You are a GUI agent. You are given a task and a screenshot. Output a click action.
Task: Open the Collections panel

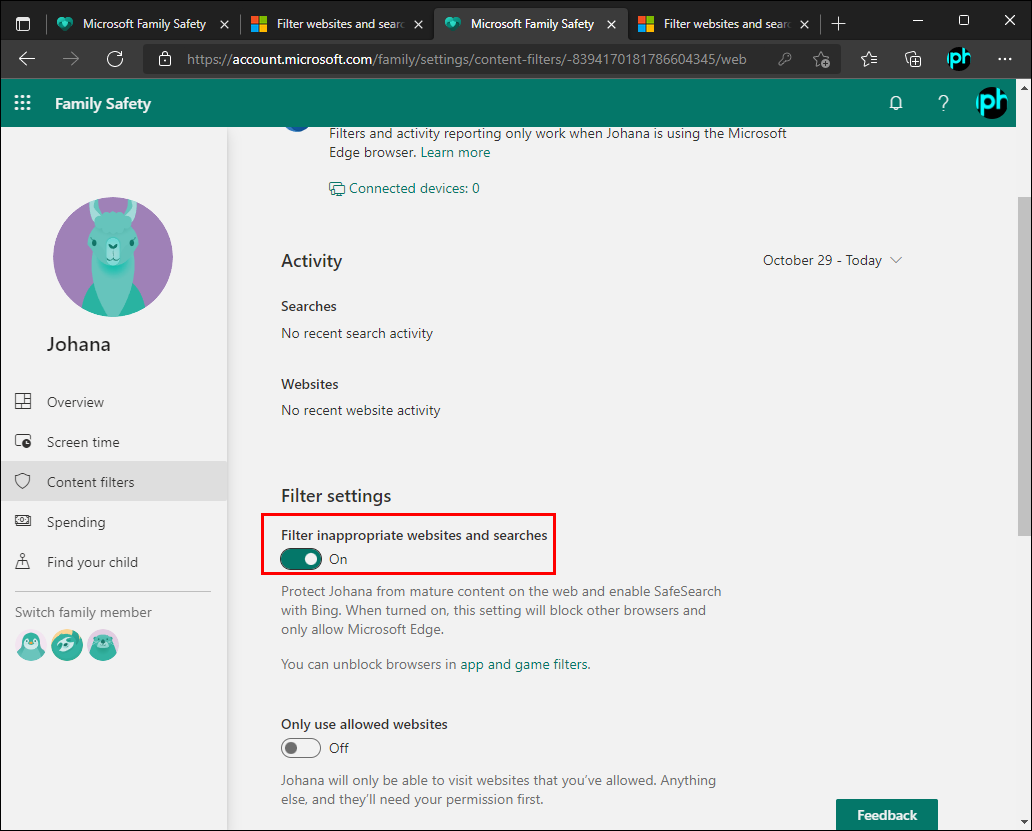tap(913, 59)
